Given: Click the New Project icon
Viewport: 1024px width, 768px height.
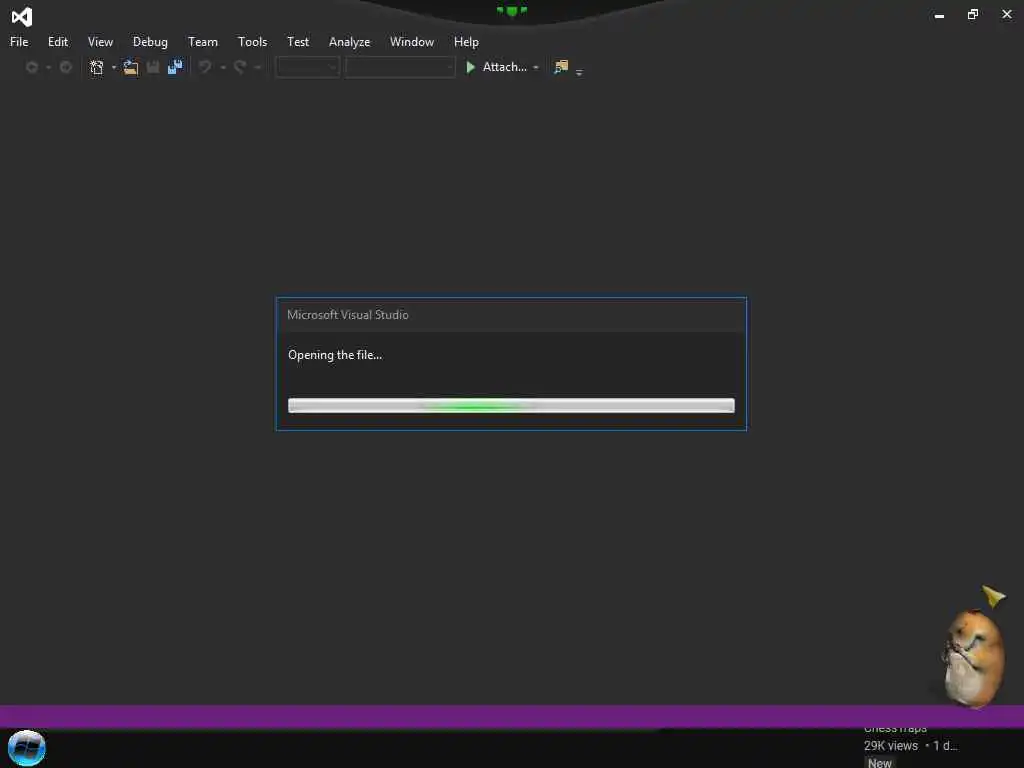Looking at the screenshot, I should 97,67.
